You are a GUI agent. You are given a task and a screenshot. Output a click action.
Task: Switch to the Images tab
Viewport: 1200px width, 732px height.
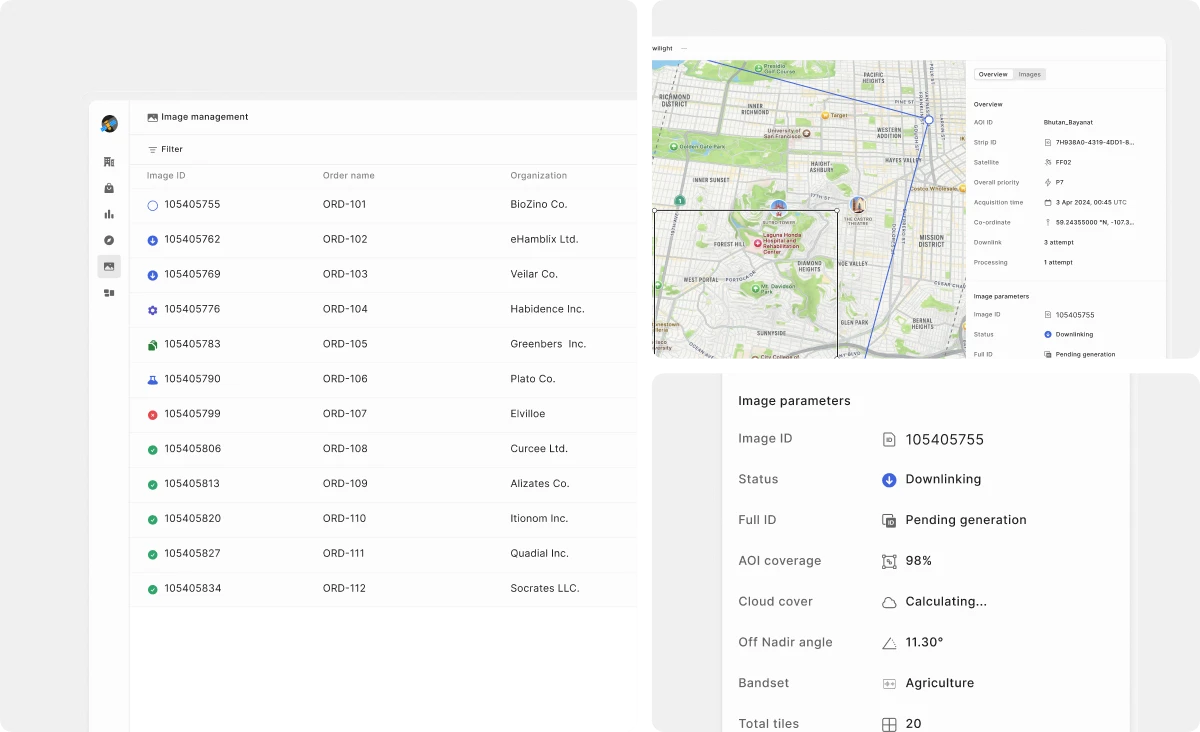[x=1029, y=74]
